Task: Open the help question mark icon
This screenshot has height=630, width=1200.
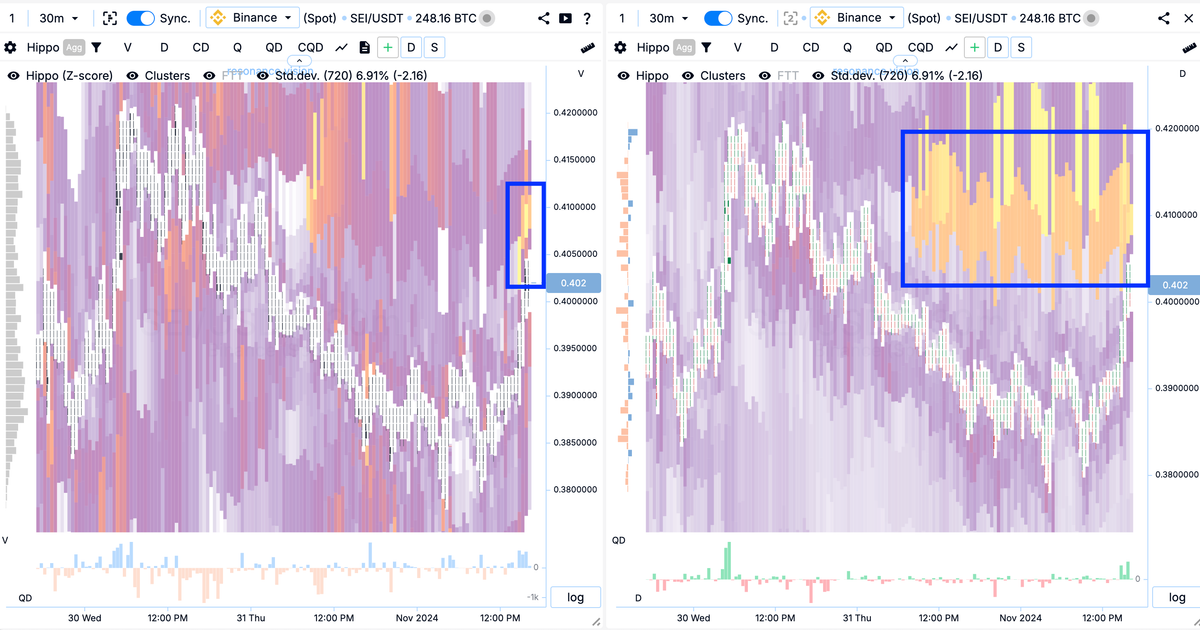Action: tap(587, 18)
